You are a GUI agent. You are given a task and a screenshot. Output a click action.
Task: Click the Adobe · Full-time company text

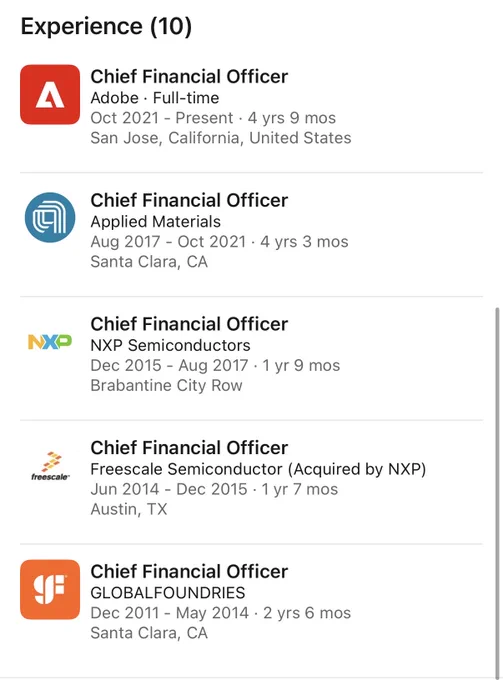(155, 98)
